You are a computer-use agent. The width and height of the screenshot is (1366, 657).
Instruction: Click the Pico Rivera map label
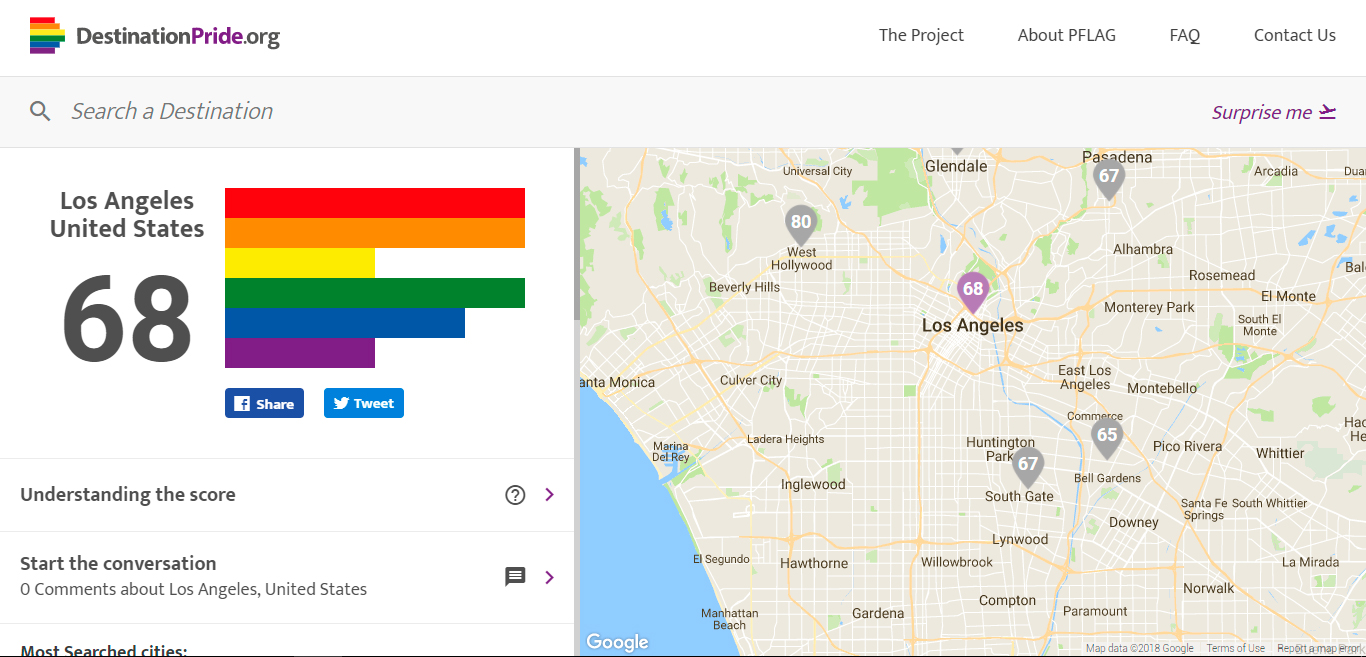(x=1187, y=446)
